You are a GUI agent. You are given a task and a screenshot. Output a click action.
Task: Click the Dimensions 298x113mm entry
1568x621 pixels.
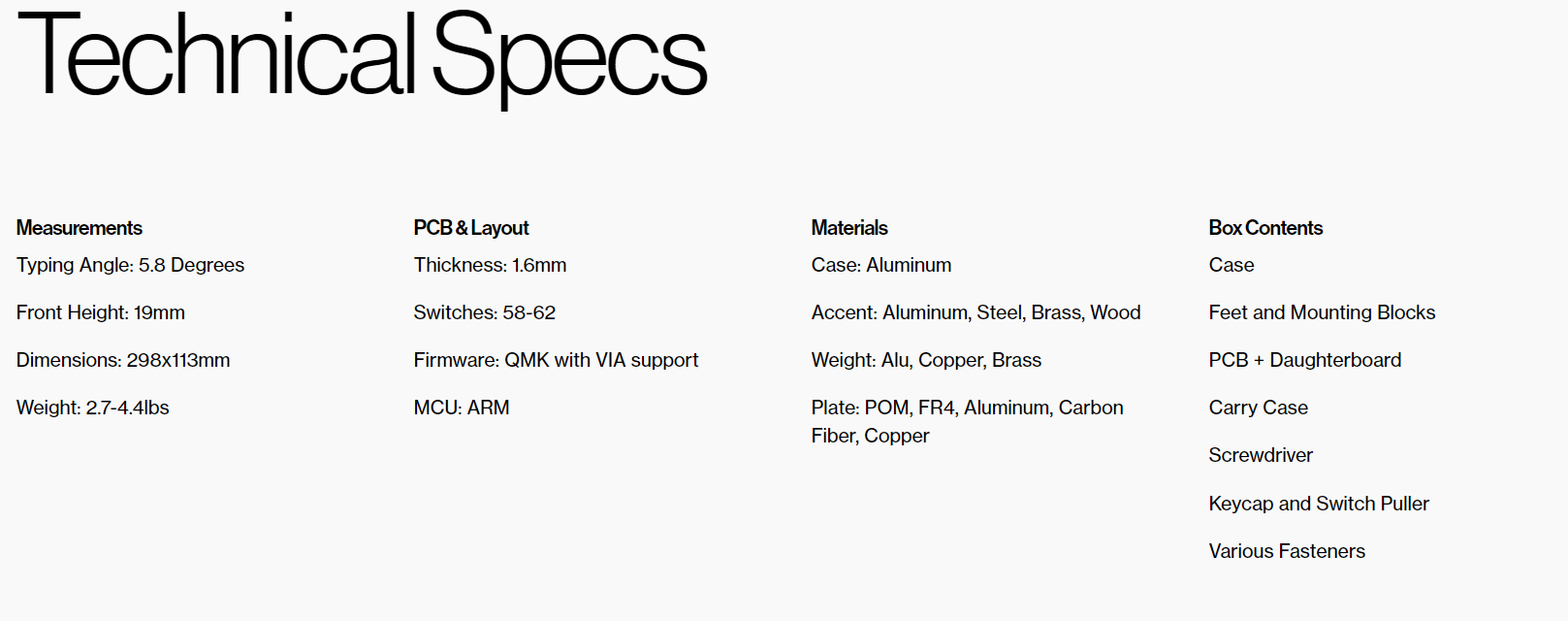123,360
